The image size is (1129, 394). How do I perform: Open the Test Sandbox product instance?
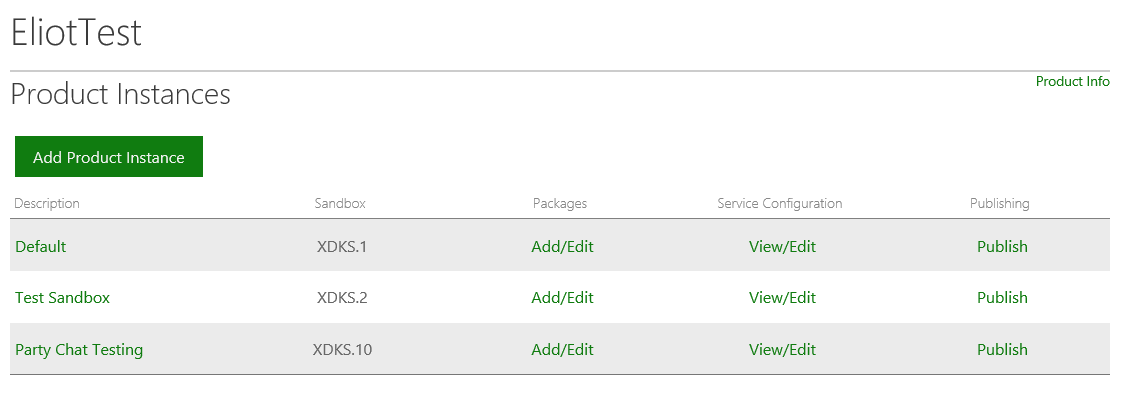pyautogui.click(x=63, y=297)
